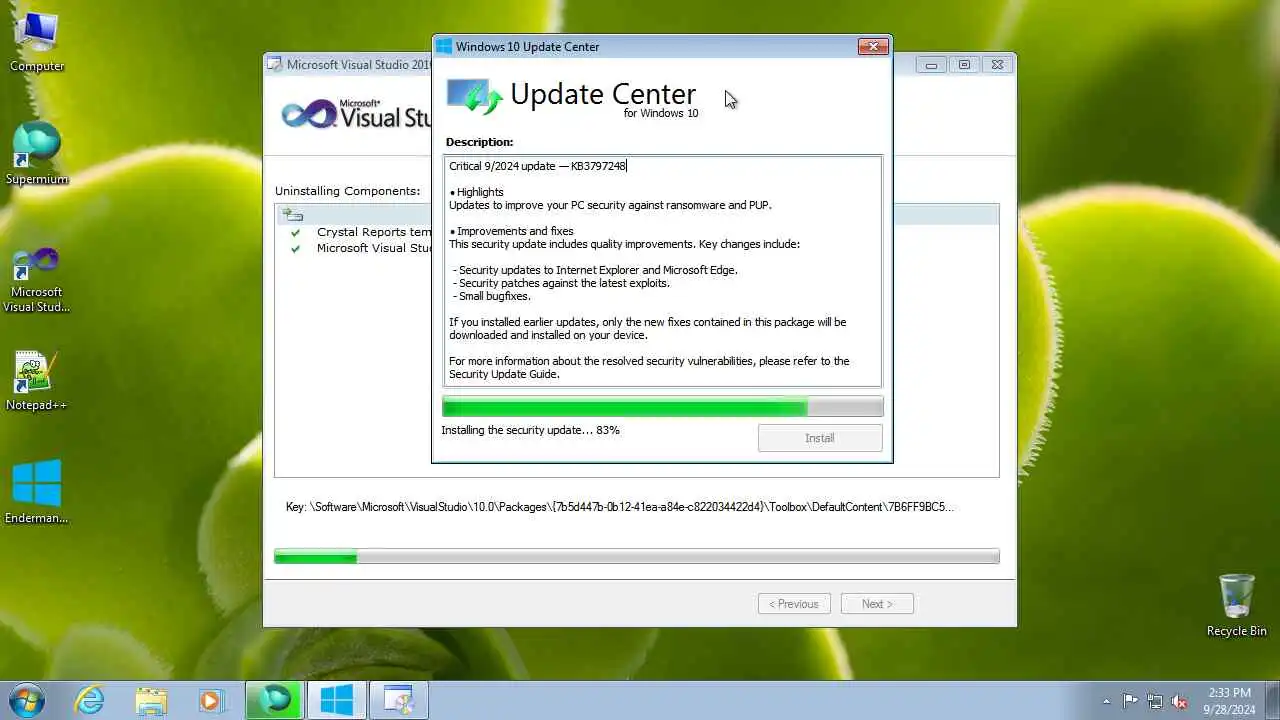The image size is (1280, 720).
Task: Click the Next button in Visual Studio setup
Action: pyautogui.click(x=877, y=604)
